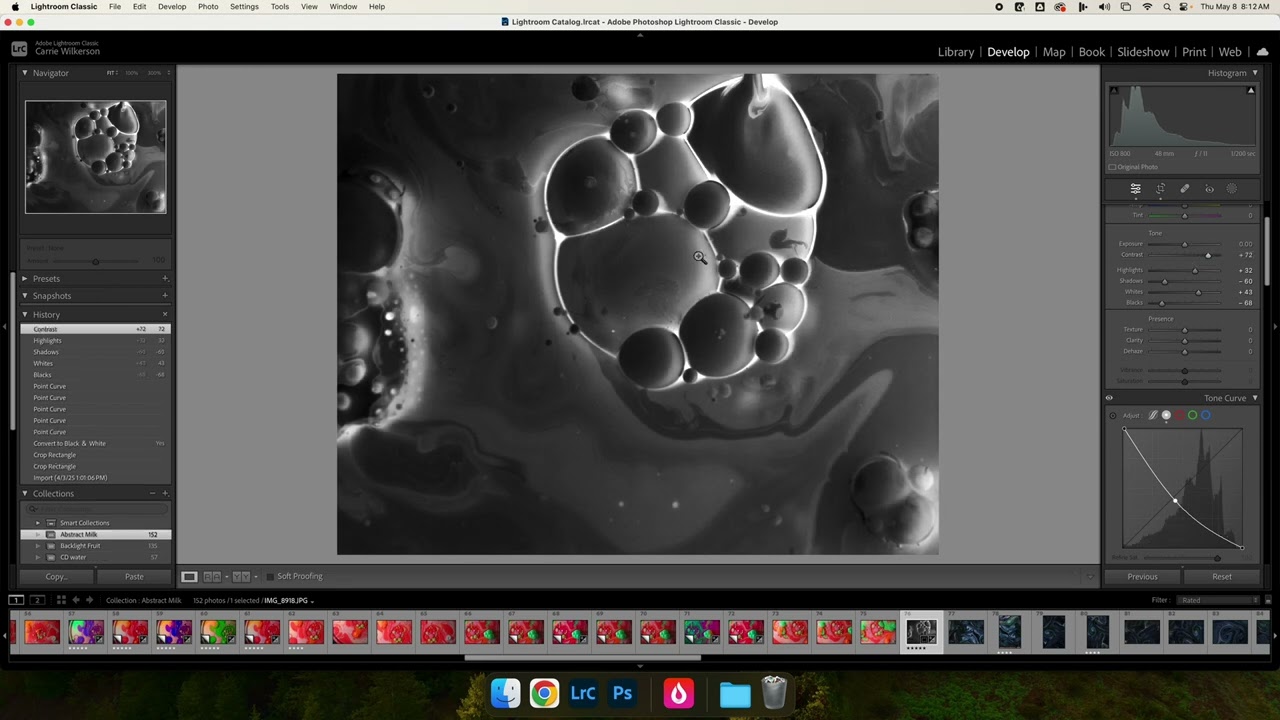The height and width of the screenshot is (720, 1280).
Task: Enable the Soft Proofing checkbox
Action: point(269,576)
